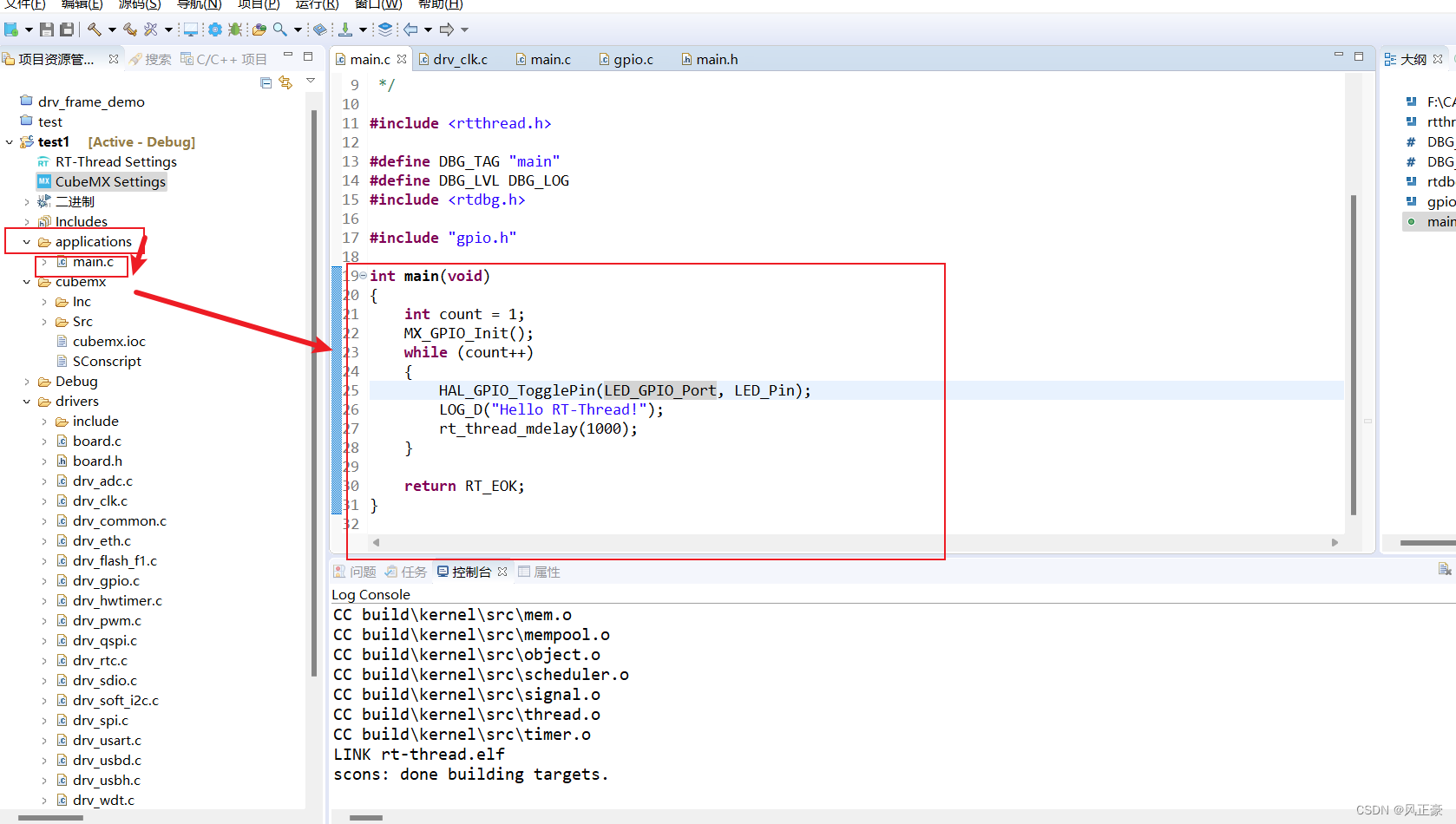This screenshot has height=824, width=1456.
Task: Switch to the 搜索 tab
Action: (x=149, y=59)
